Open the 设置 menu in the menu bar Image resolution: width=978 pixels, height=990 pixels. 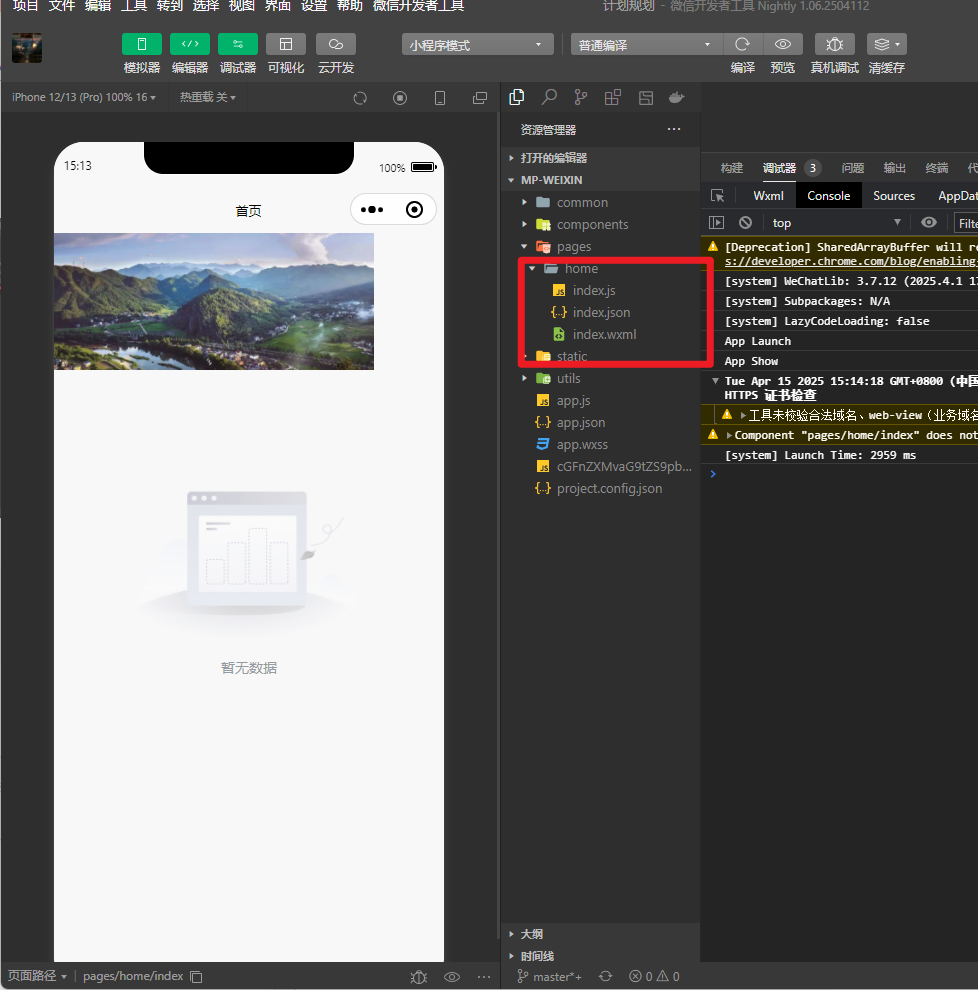[x=313, y=6]
